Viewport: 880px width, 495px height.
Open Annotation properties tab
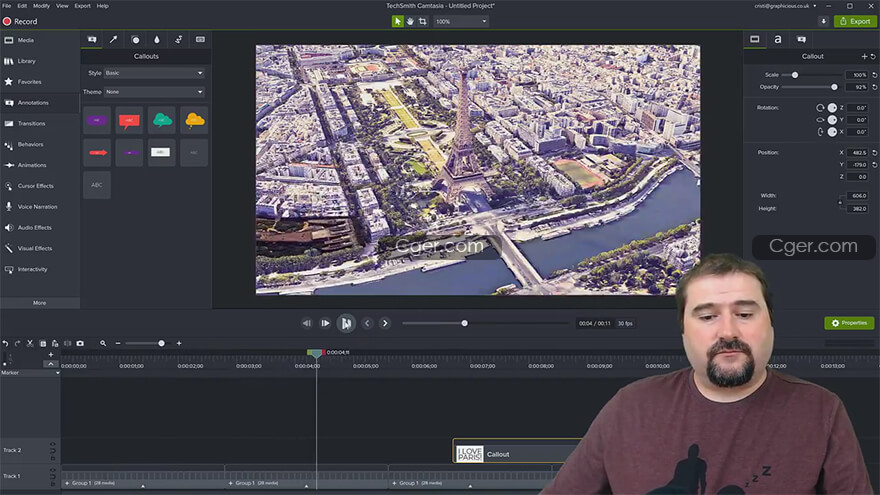801,39
